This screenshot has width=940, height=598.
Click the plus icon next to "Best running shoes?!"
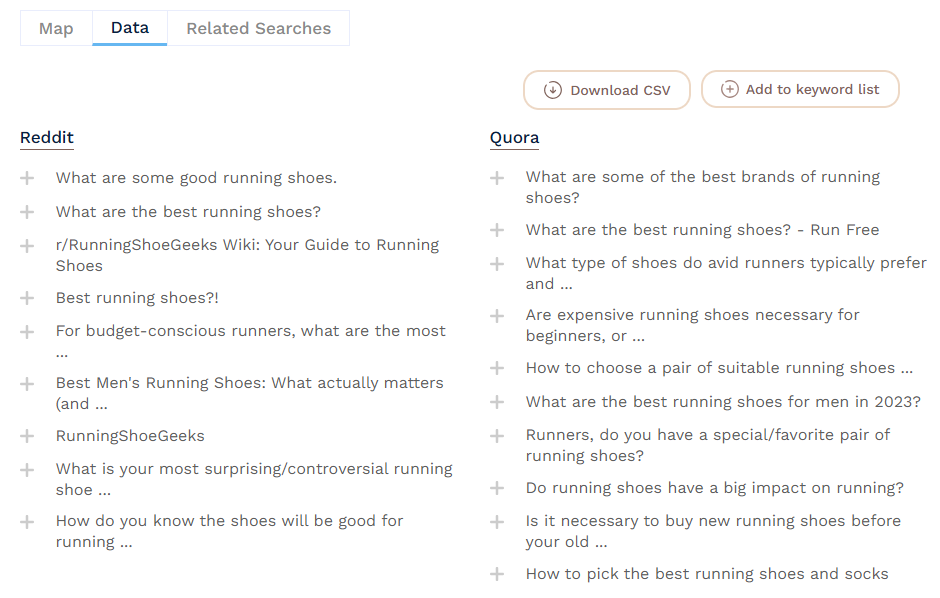26,297
